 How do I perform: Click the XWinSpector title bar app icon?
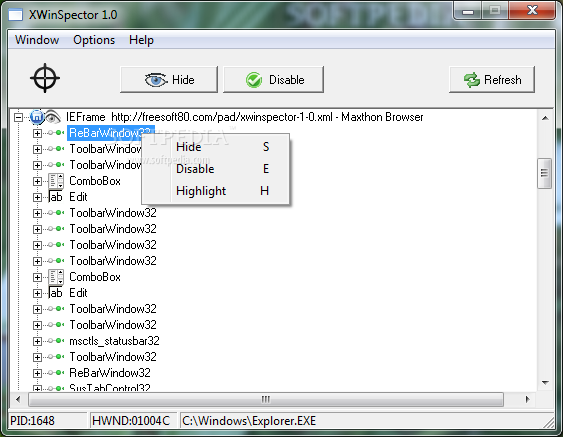(15, 15)
